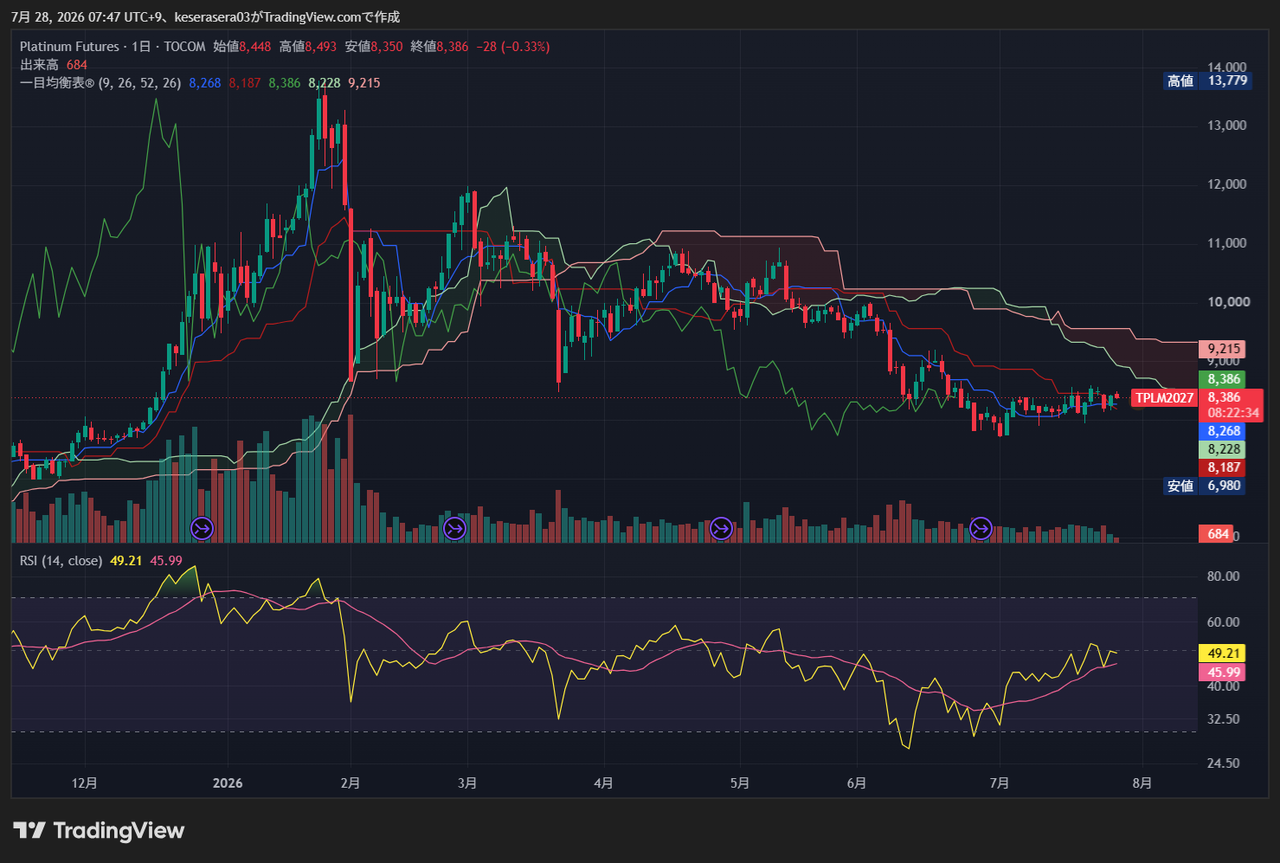Click the 80.00 RSI scale label
The width and height of the screenshot is (1280, 863).
click(1224, 577)
